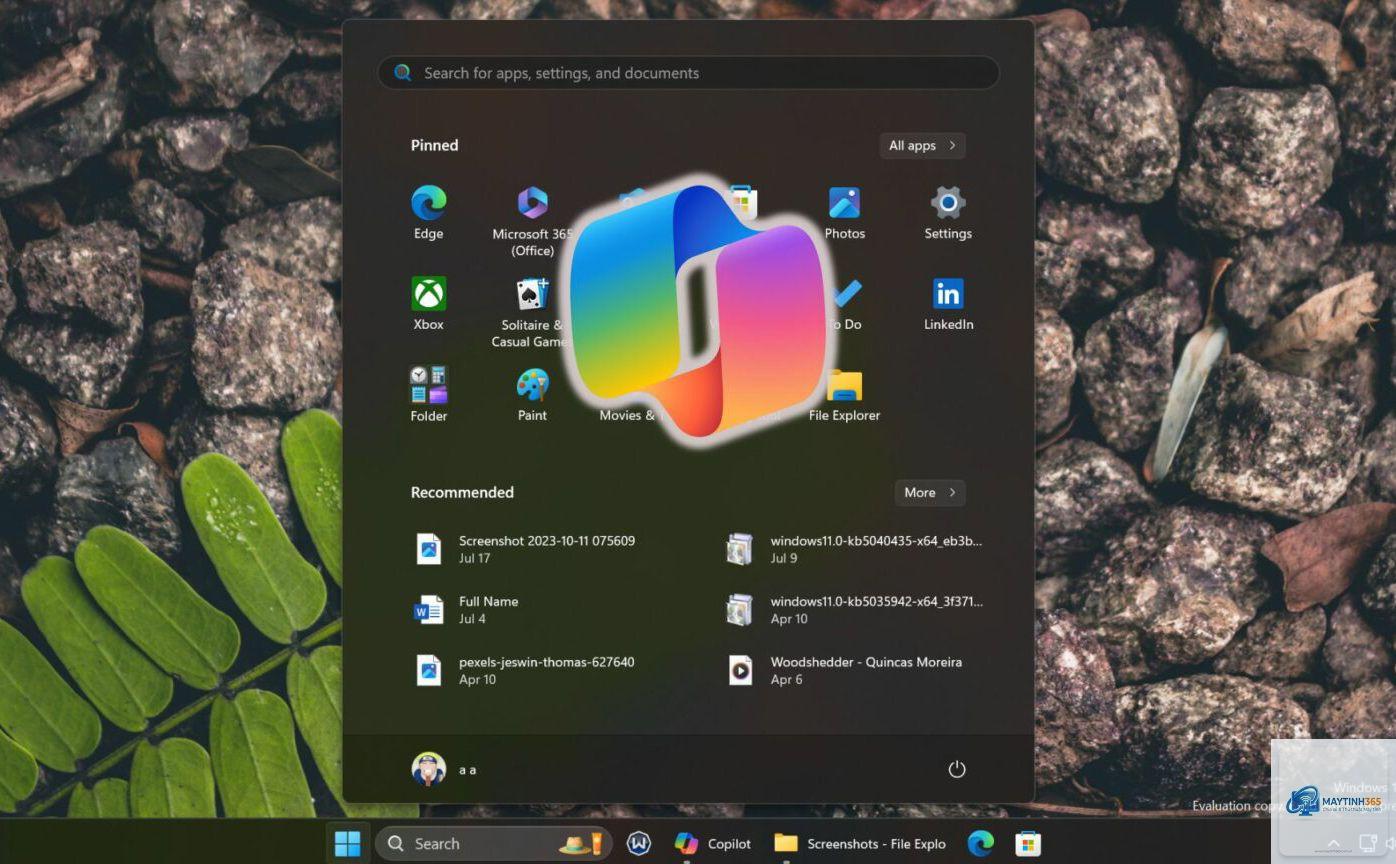The image size is (1396, 864).
Task: Expand More recommended items
Action: pyautogui.click(x=930, y=492)
